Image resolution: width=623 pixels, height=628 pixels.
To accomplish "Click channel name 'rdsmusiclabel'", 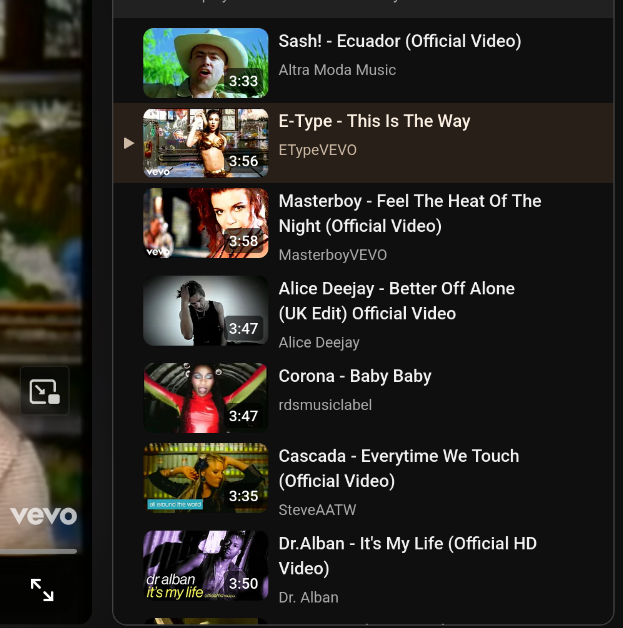I will (x=325, y=405).
